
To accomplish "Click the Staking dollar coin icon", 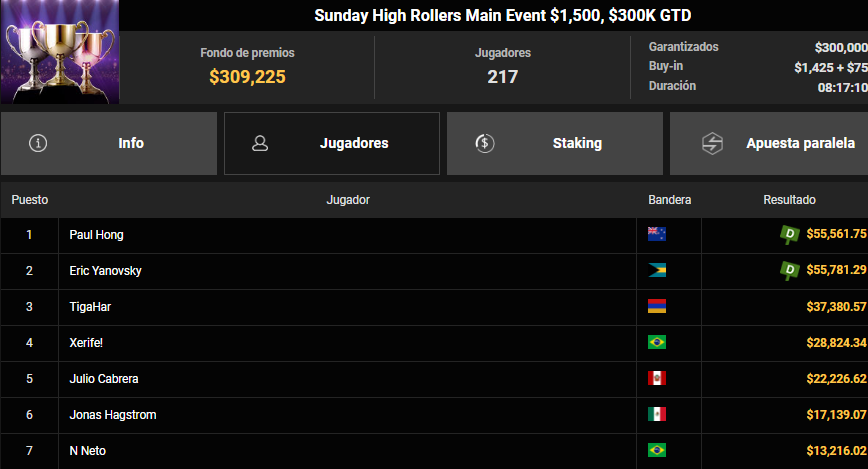I will (485, 143).
